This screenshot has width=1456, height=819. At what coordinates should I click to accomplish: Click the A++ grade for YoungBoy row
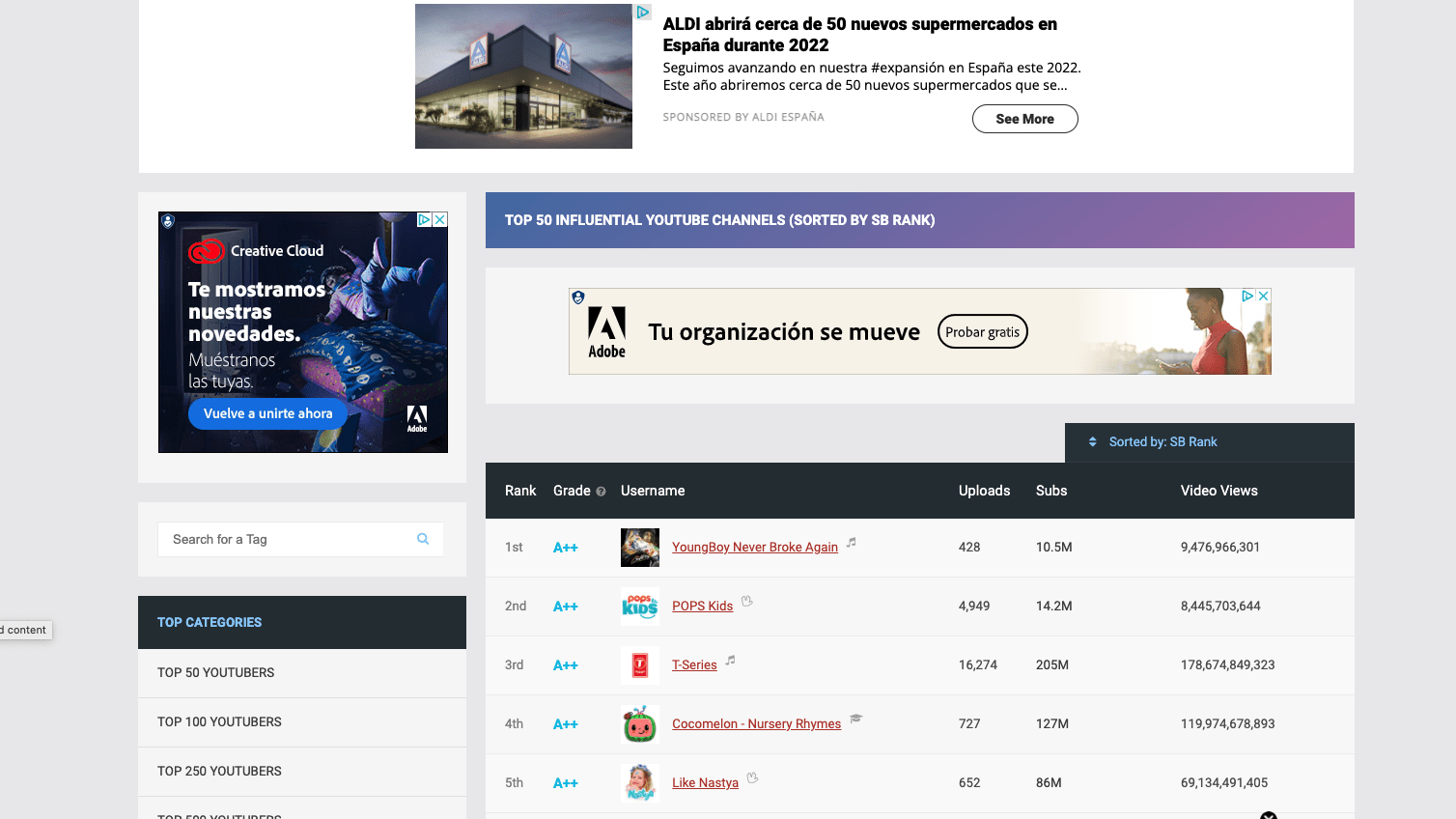(x=566, y=548)
